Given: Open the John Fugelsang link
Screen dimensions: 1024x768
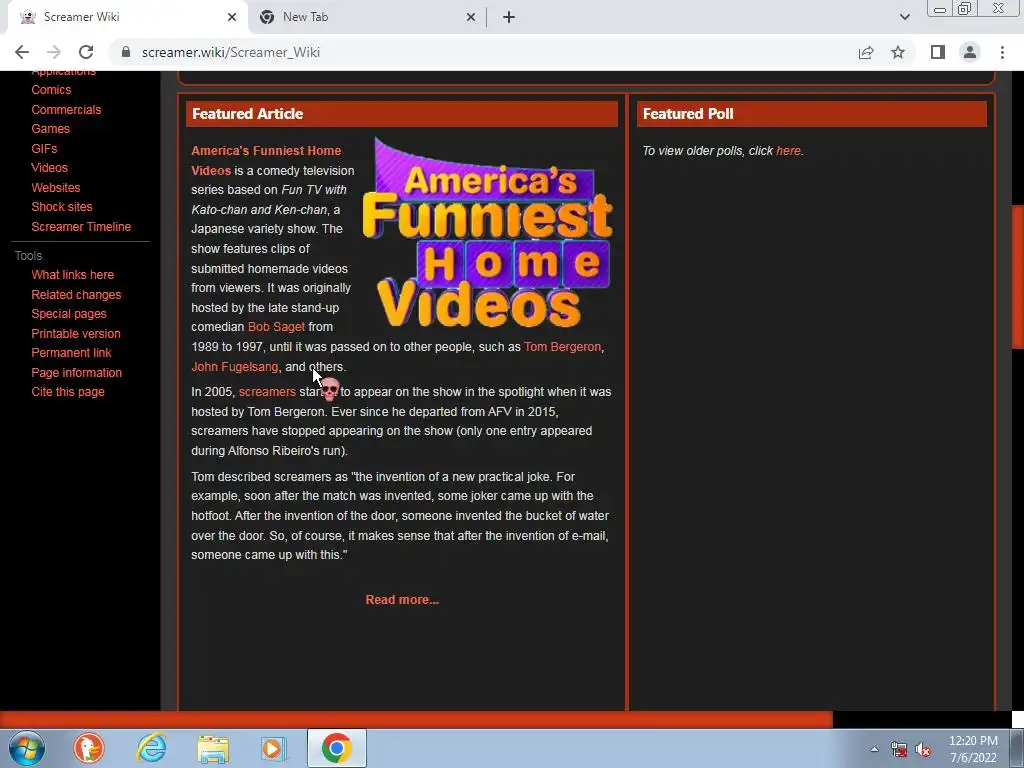Looking at the screenshot, I should (x=234, y=366).
